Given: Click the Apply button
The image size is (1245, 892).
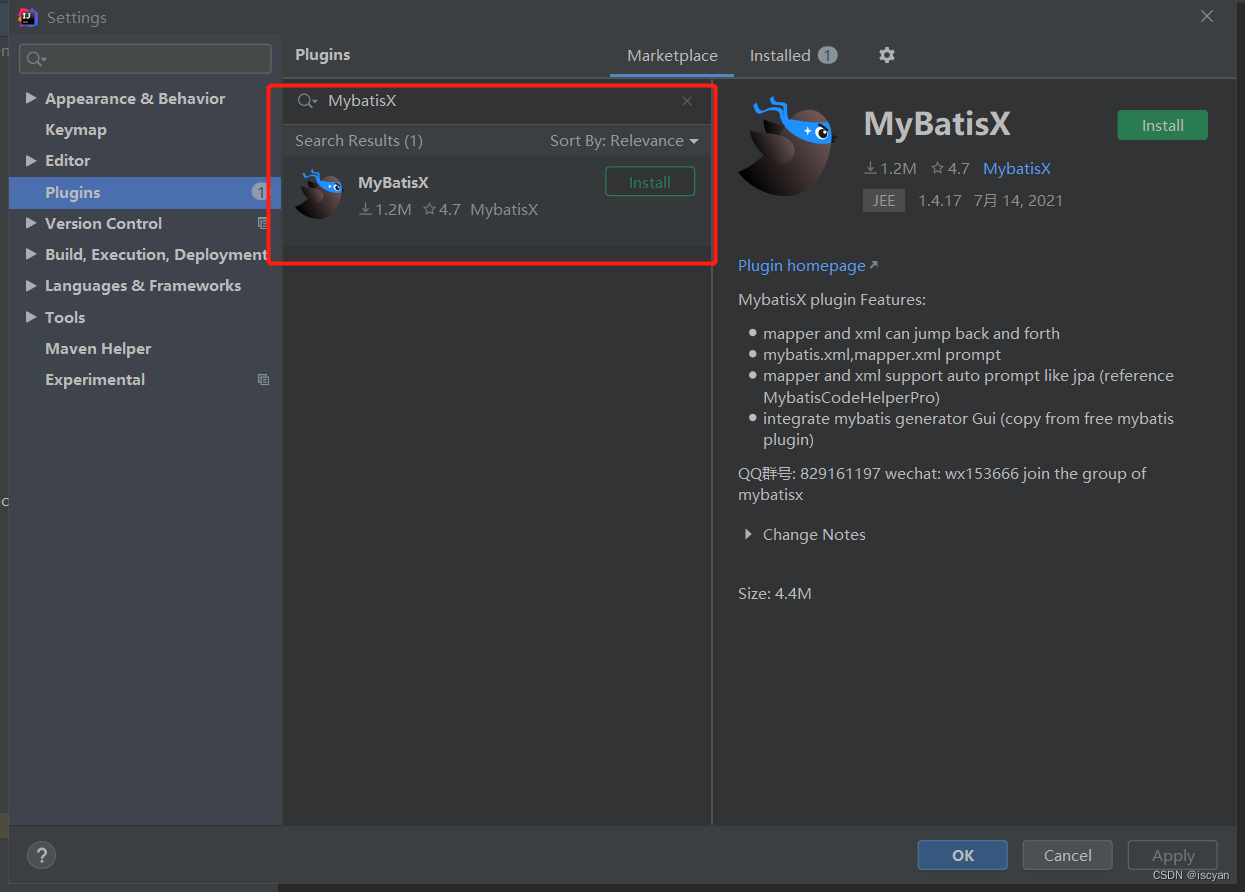Looking at the screenshot, I should 1172,855.
